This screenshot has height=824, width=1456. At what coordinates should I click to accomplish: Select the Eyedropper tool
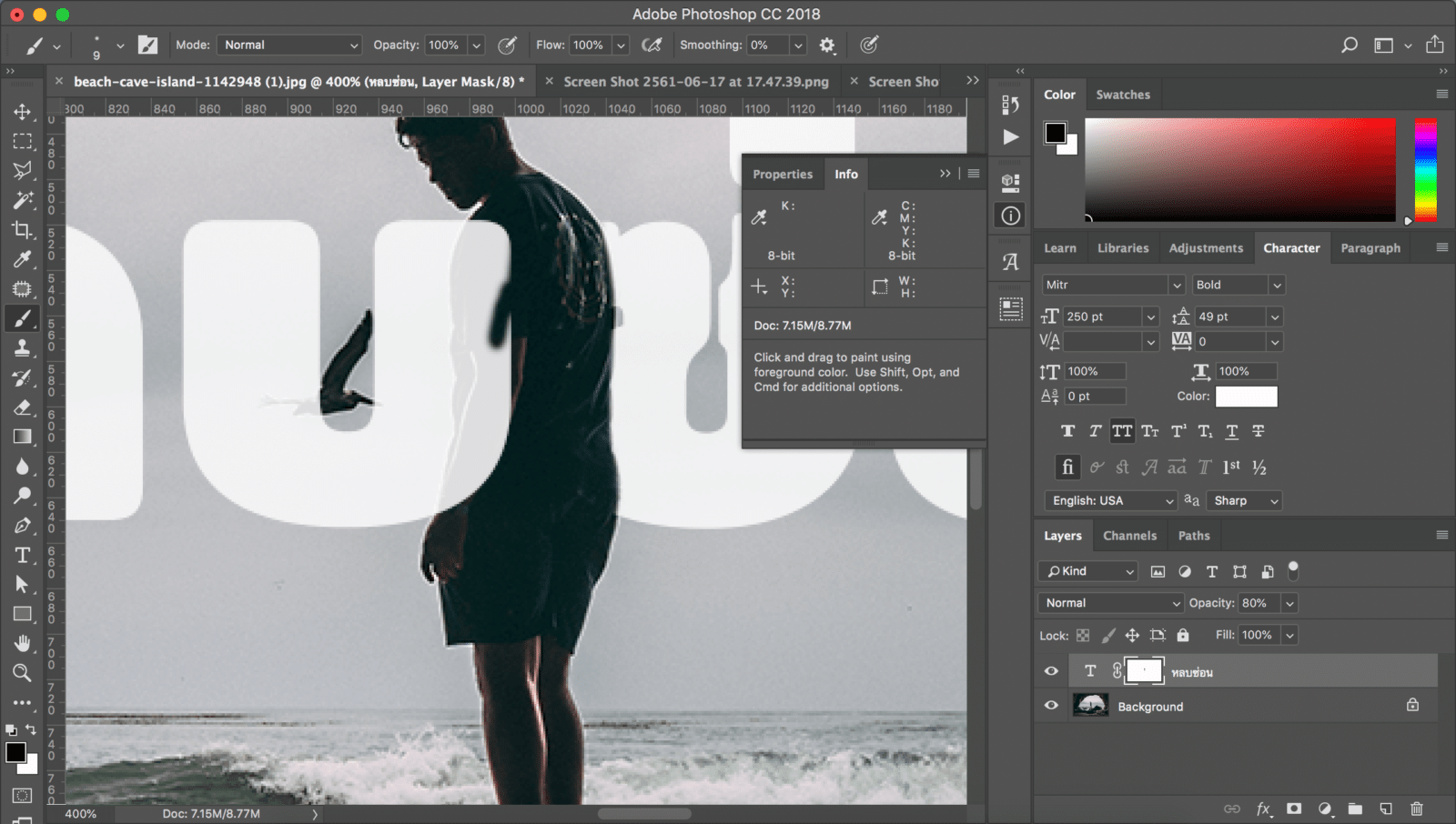tap(22, 260)
